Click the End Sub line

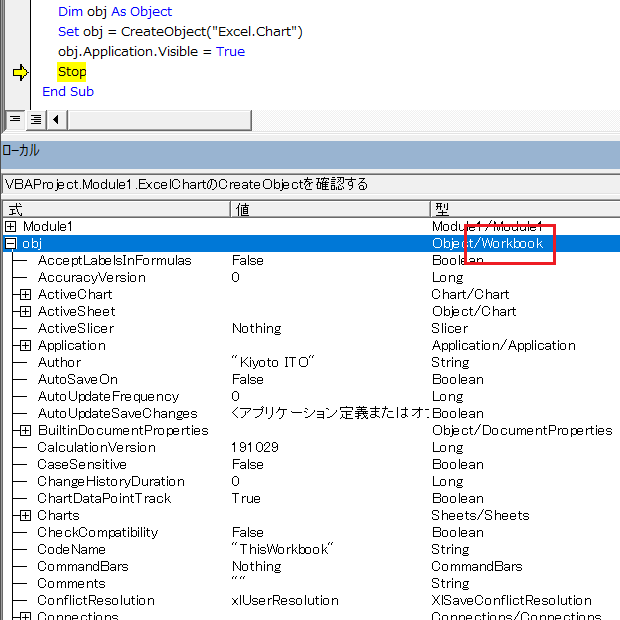coord(68,92)
